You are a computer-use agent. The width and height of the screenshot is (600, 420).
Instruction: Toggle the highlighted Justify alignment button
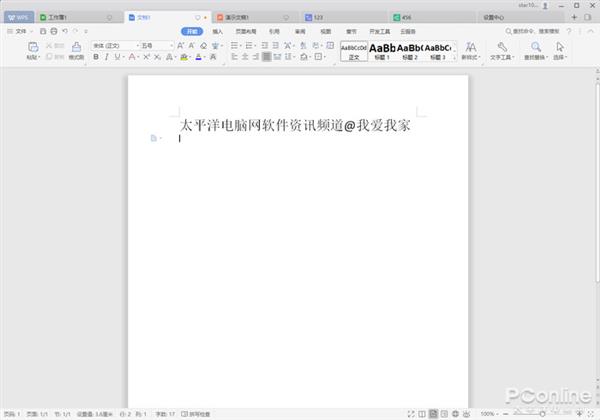[267, 57]
